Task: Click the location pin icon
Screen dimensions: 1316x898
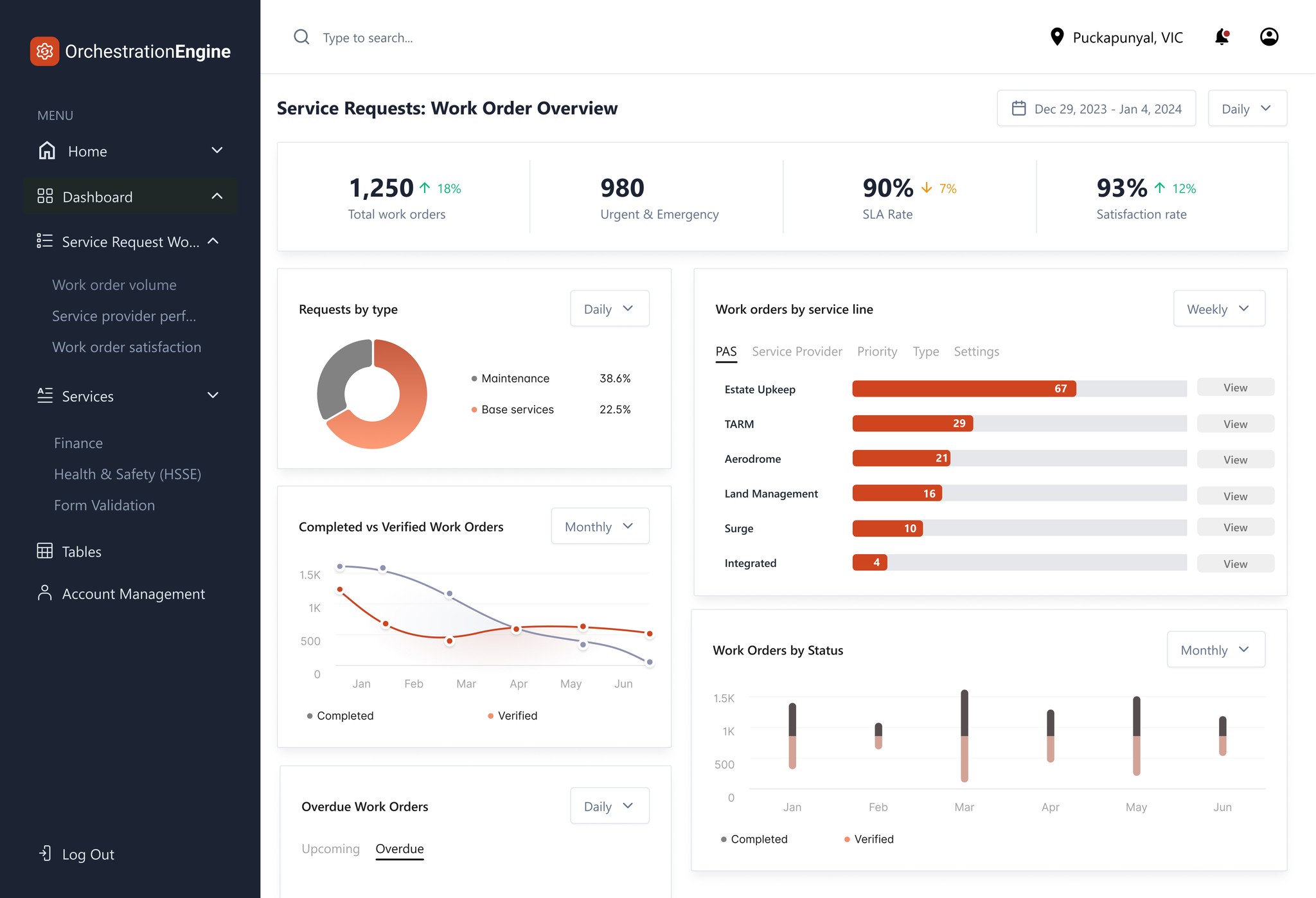Action: pyautogui.click(x=1056, y=37)
